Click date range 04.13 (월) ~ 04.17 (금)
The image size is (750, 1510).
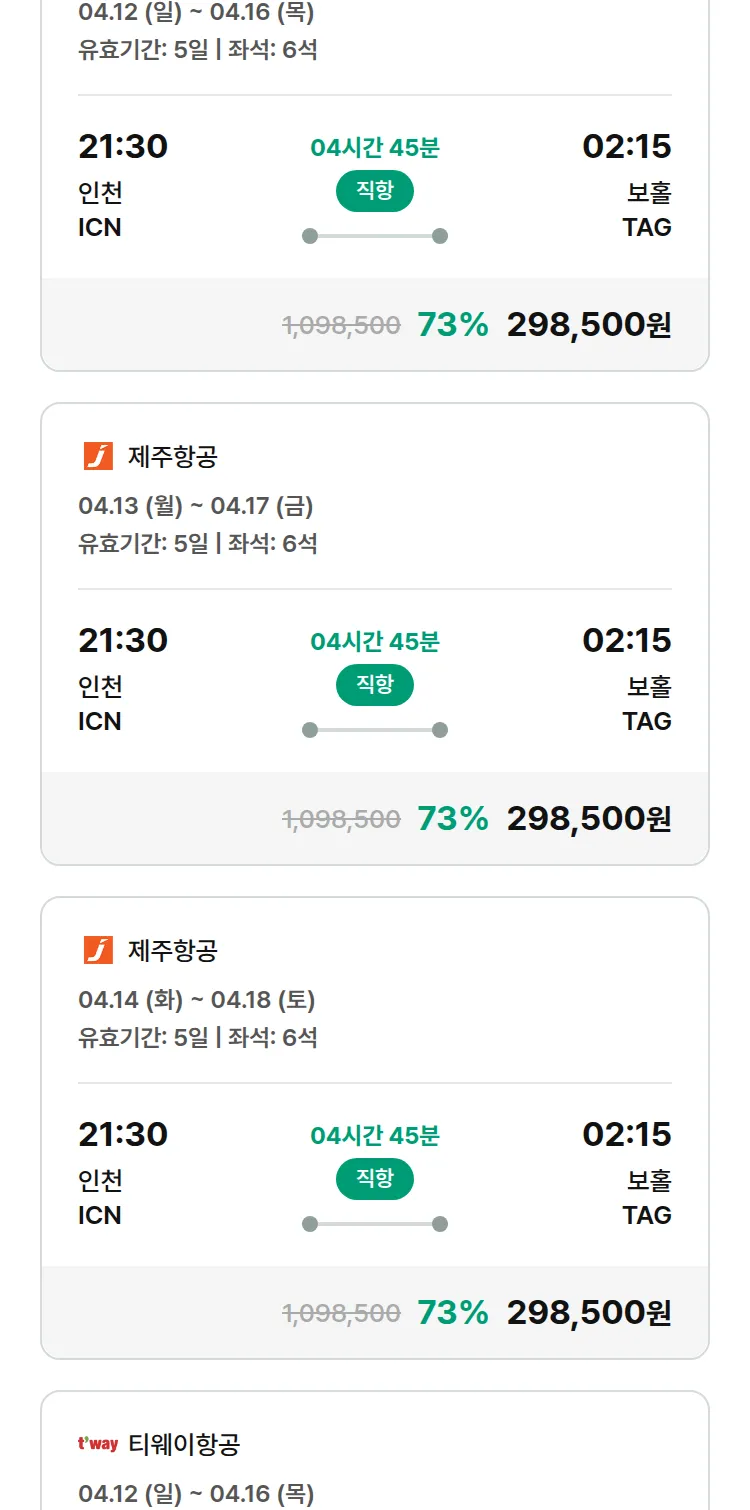[x=196, y=506]
